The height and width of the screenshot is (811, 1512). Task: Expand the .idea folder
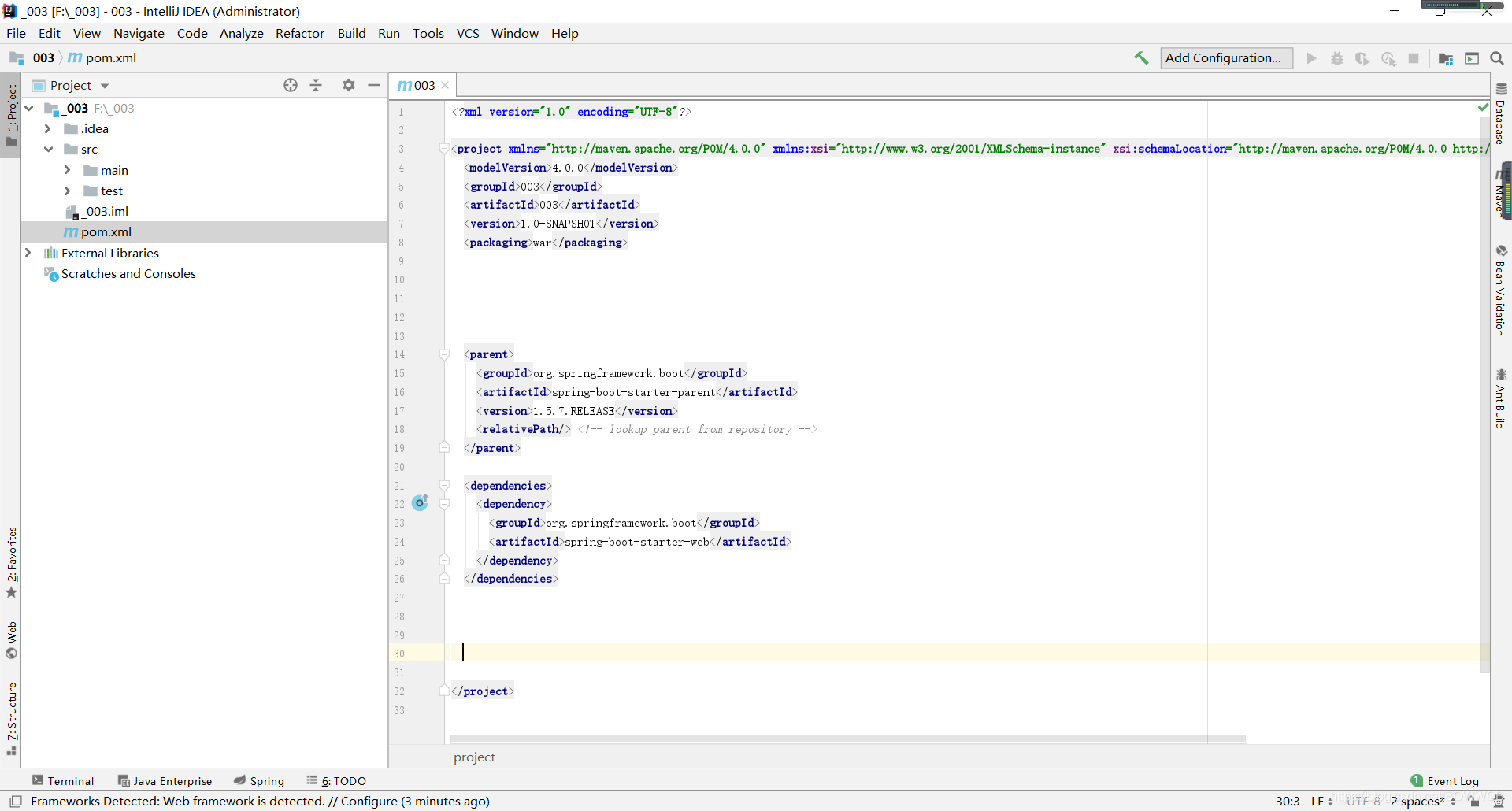[x=48, y=128]
